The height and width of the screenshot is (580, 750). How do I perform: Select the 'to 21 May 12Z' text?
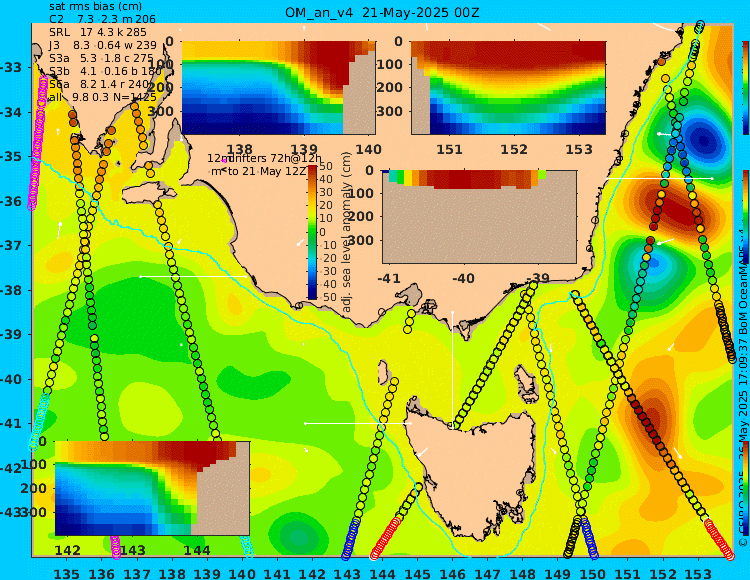tap(266, 171)
